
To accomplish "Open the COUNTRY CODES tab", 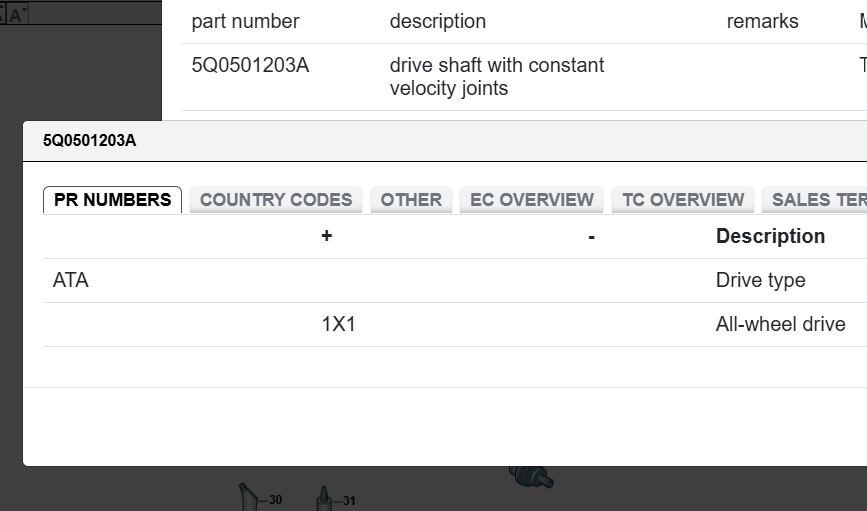I will [x=275, y=200].
